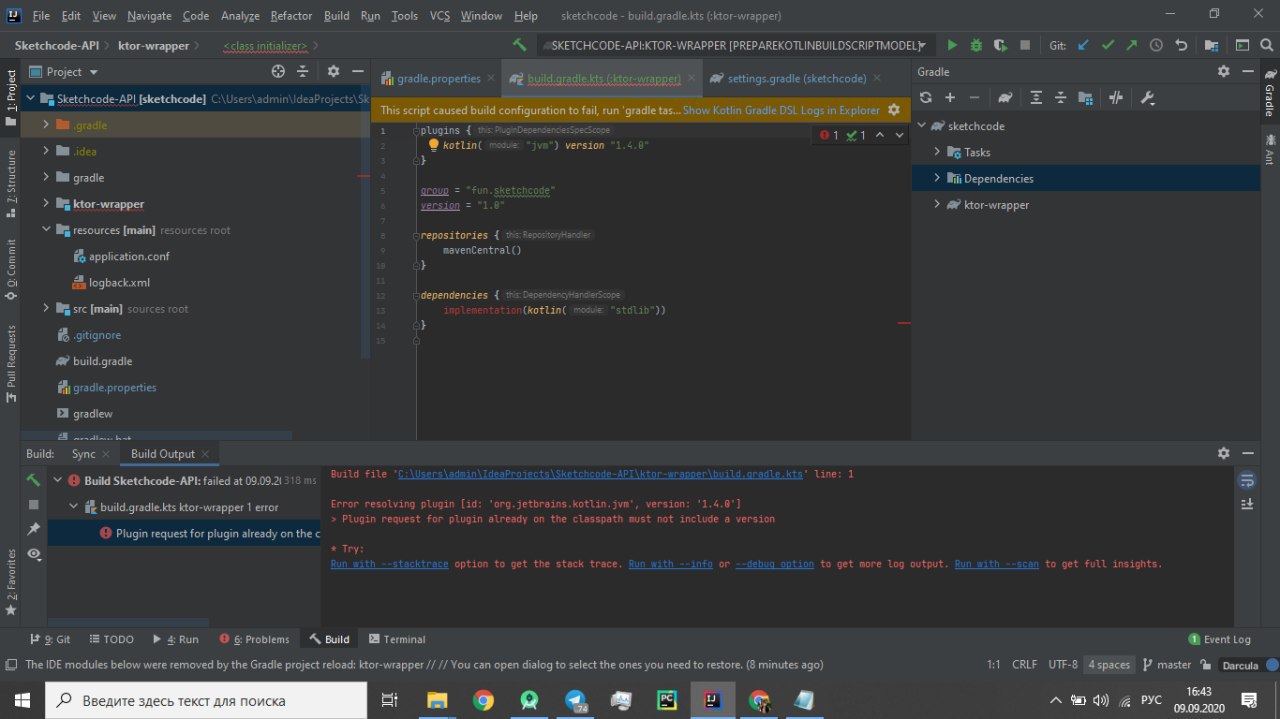The image size is (1280, 719).
Task: Expand the ktor-wrapper folder in Project tree
Action: (x=46, y=204)
